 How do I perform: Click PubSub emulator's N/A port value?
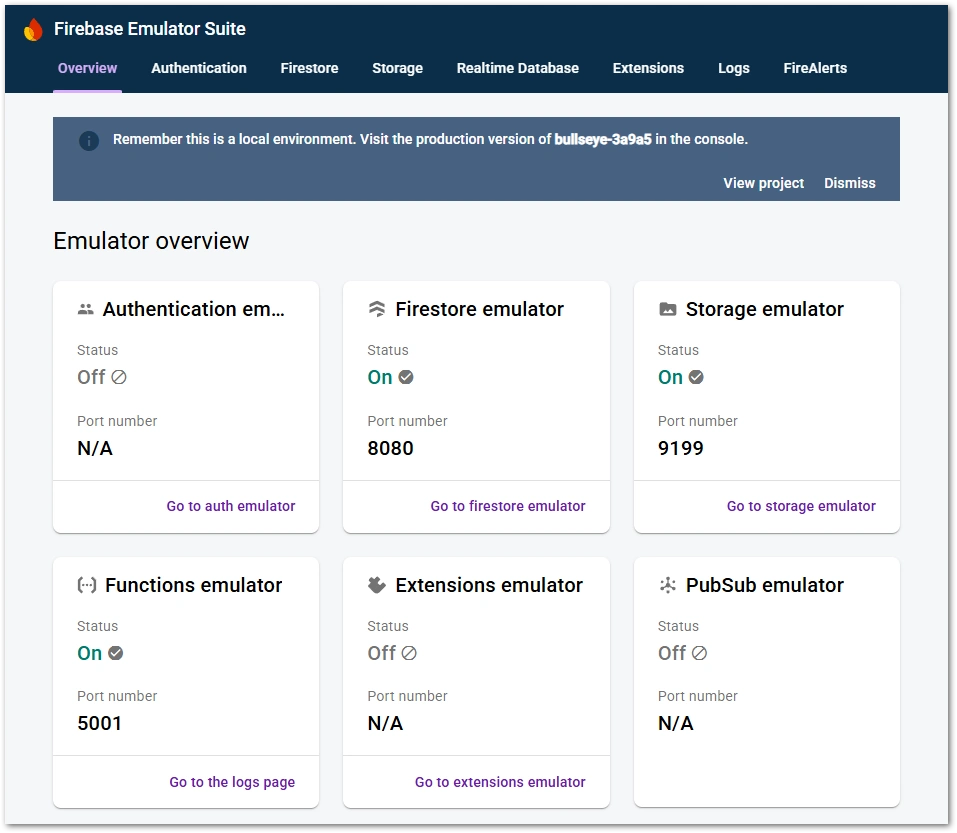click(676, 724)
